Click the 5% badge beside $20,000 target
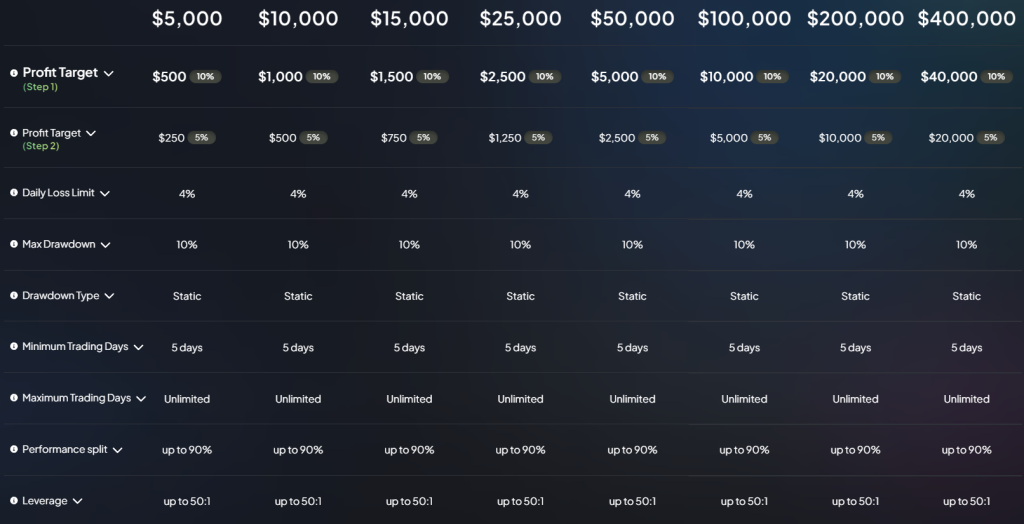This screenshot has width=1024, height=524. click(990, 138)
